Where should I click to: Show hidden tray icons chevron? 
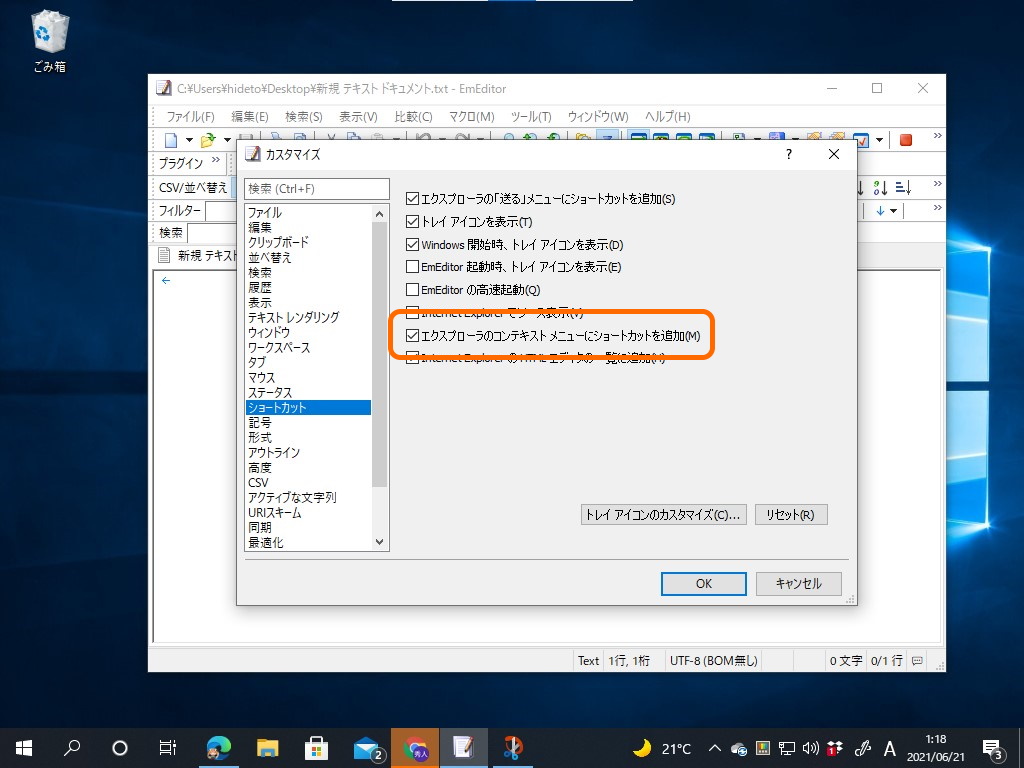715,748
